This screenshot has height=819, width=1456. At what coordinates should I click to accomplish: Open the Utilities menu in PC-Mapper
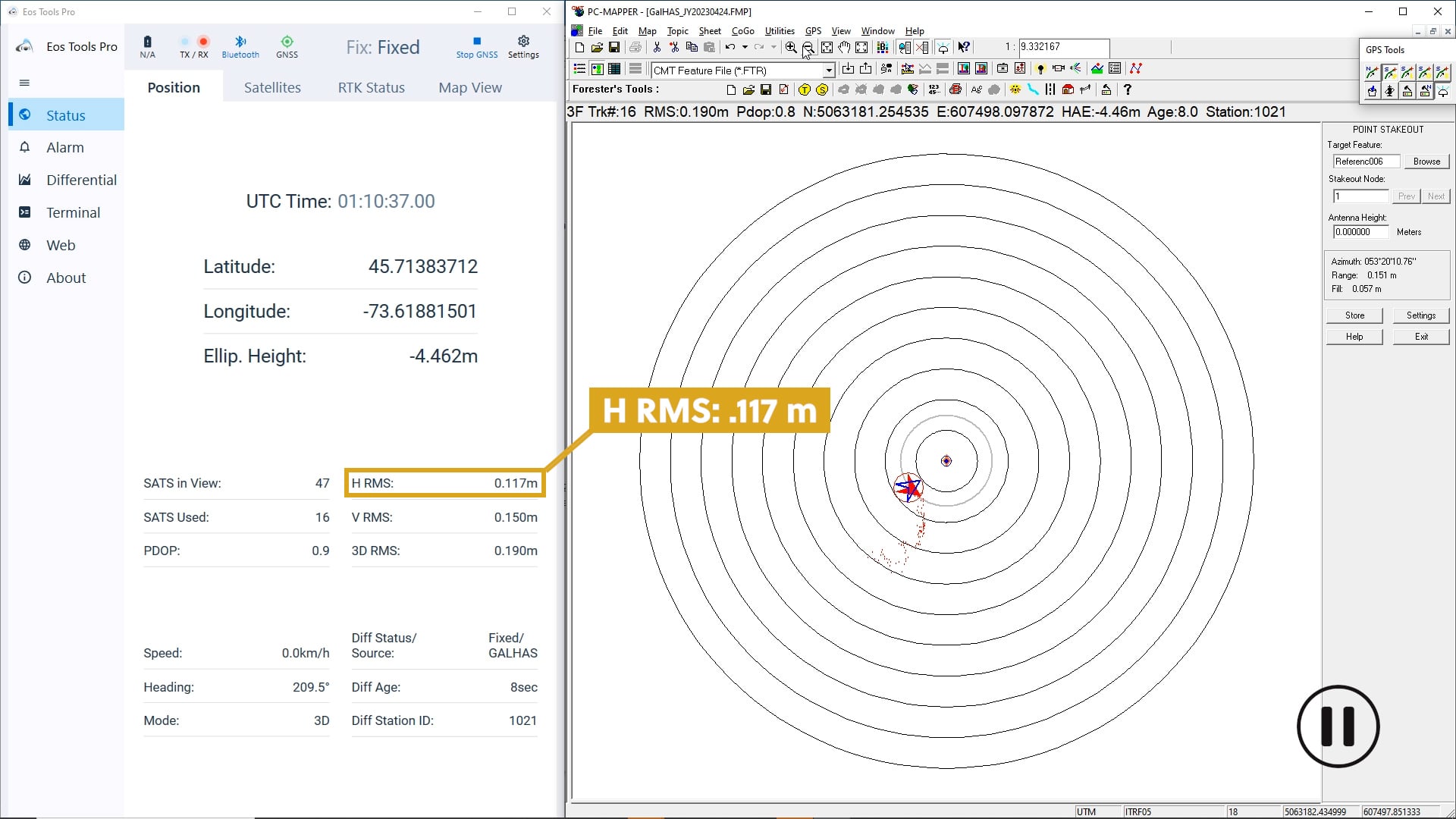tap(780, 30)
